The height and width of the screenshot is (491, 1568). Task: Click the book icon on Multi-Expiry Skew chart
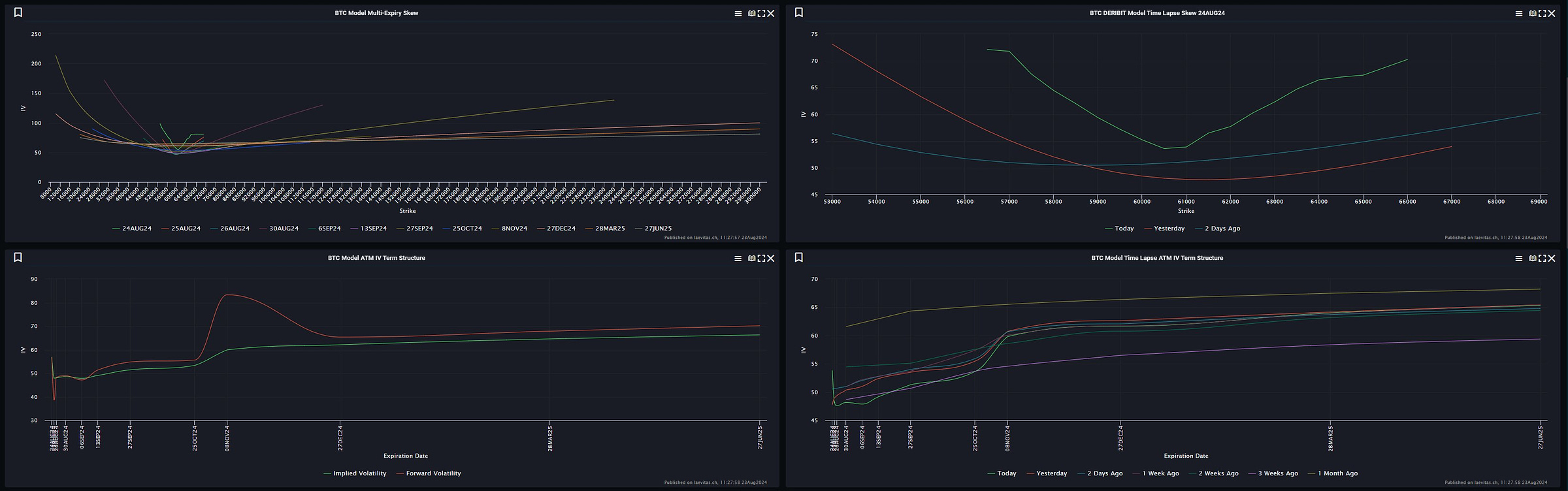pos(752,14)
